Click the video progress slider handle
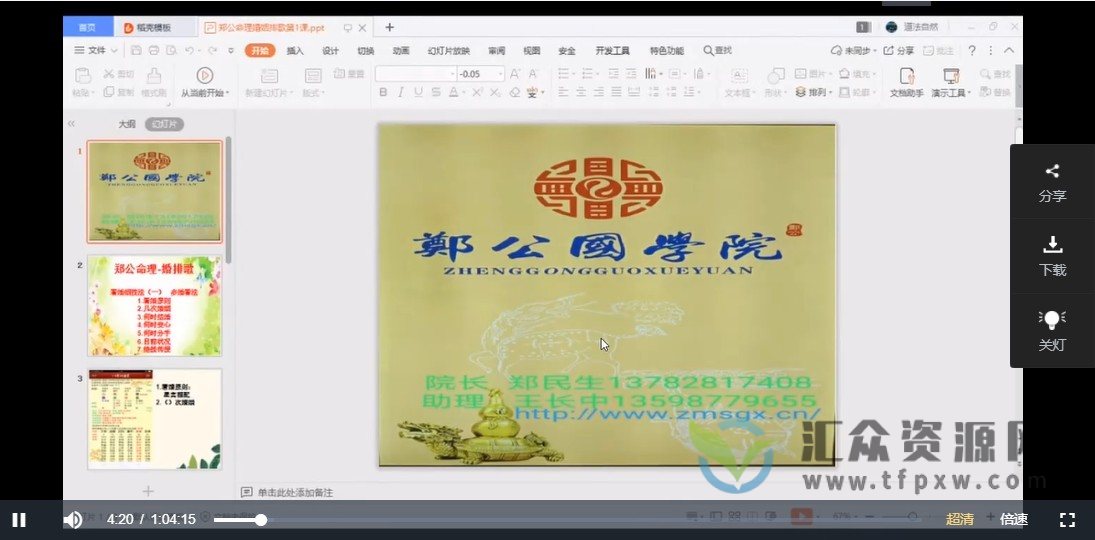Screen dimensions: 1095x540 [260, 520]
